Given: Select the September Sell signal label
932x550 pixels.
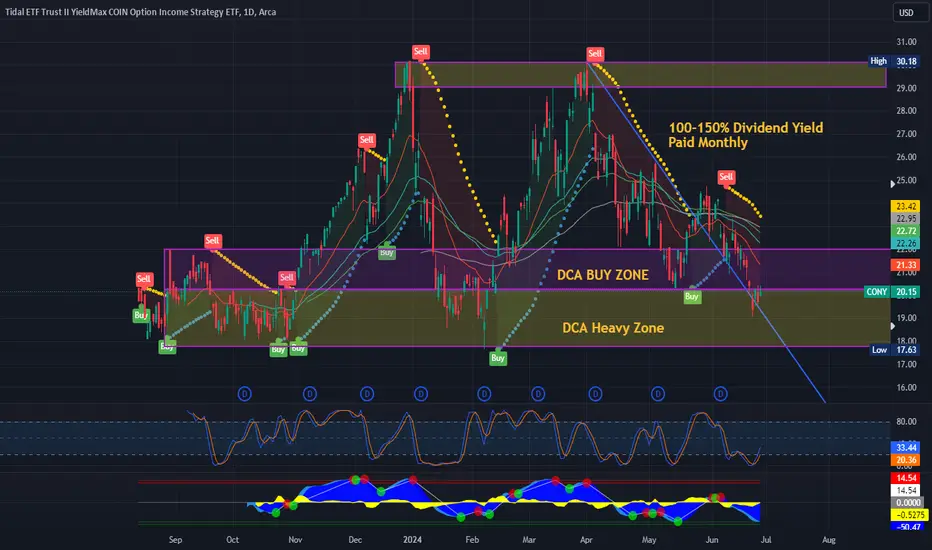Looking at the screenshot, I should [x=213, y=240].
